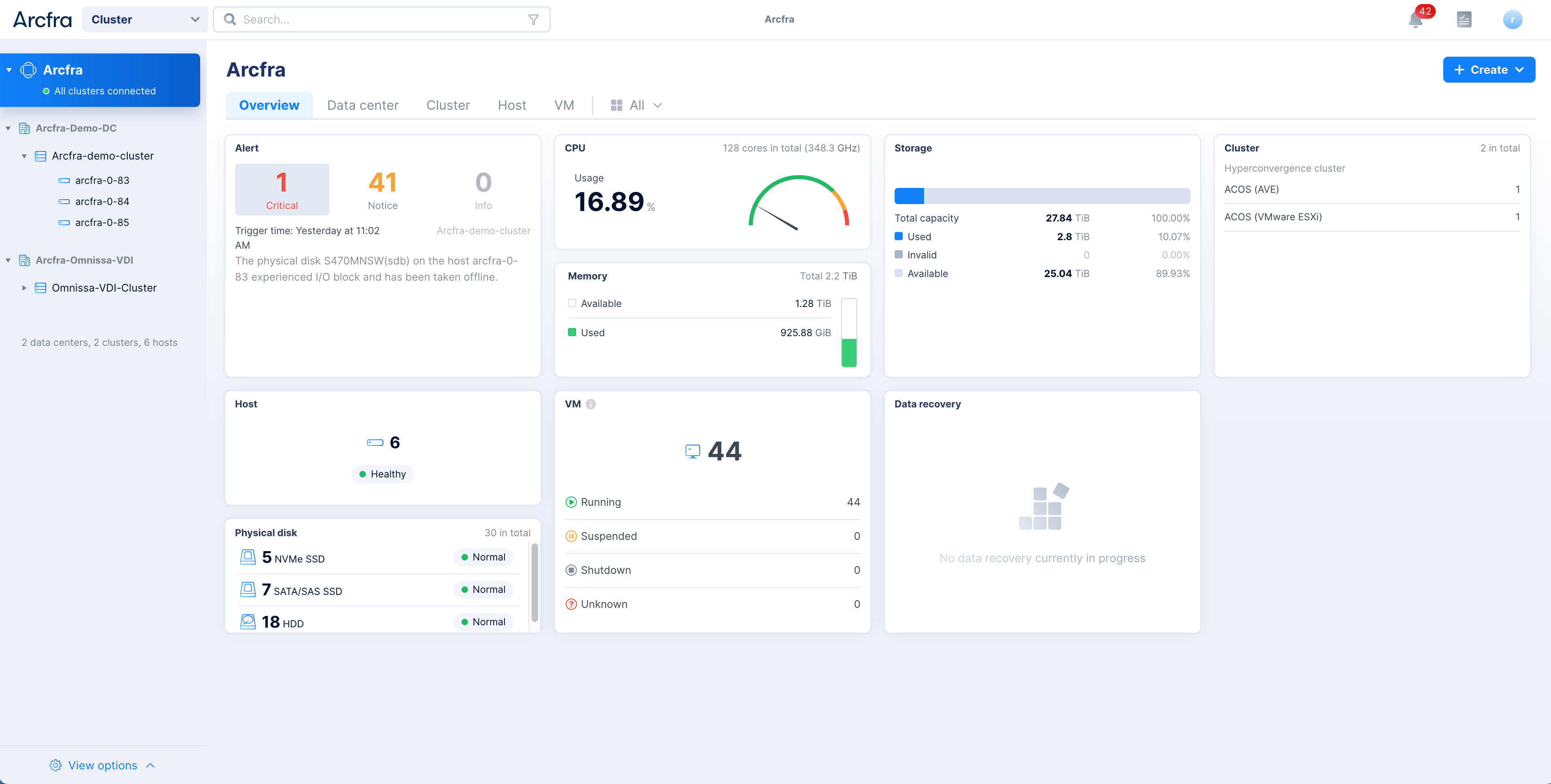Screen dimensions: 1551x784
Task: Click the Running VM count row
Action: click(712, 503)
